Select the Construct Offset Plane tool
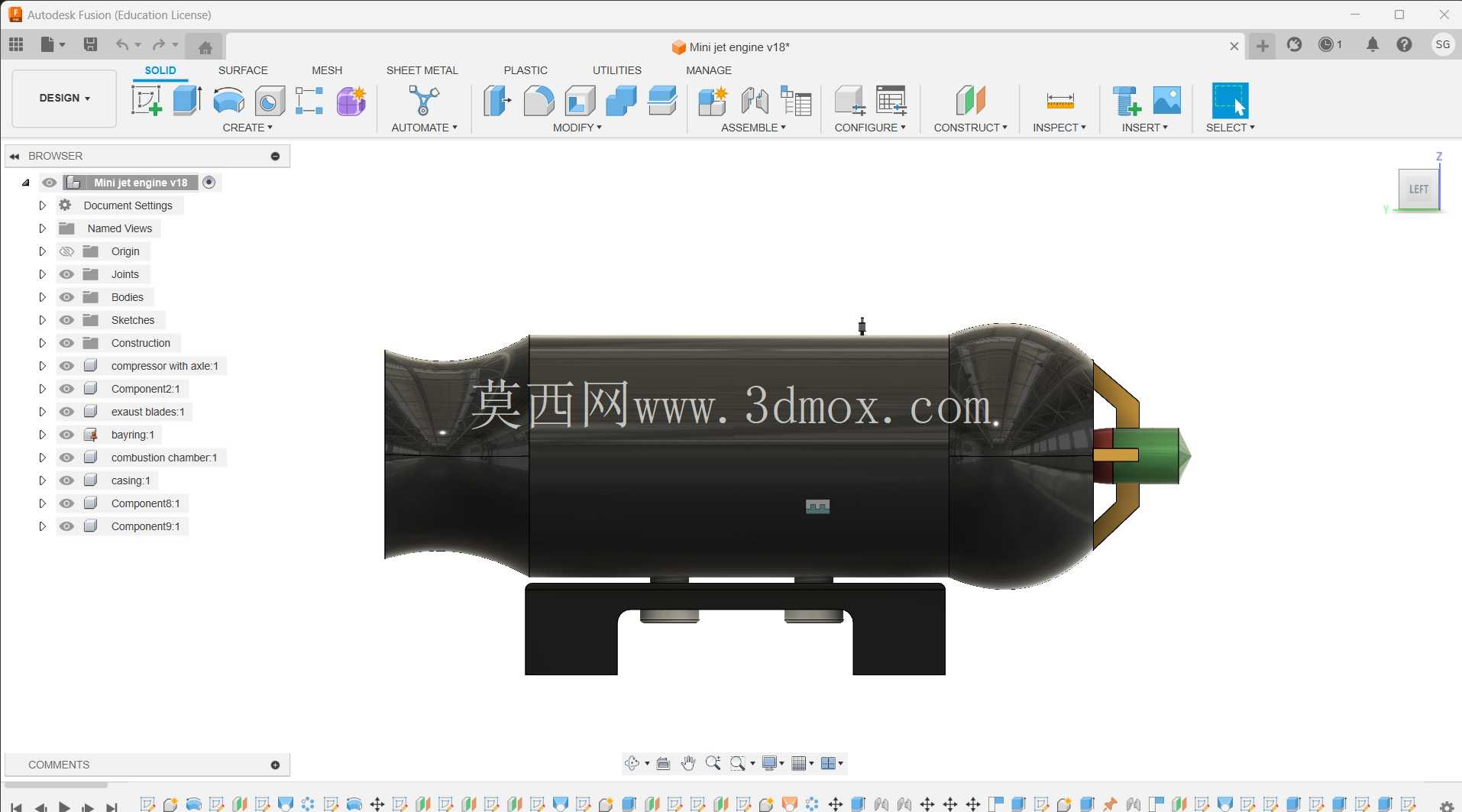This screenshot has height=812, width=1462. (971, 101)
